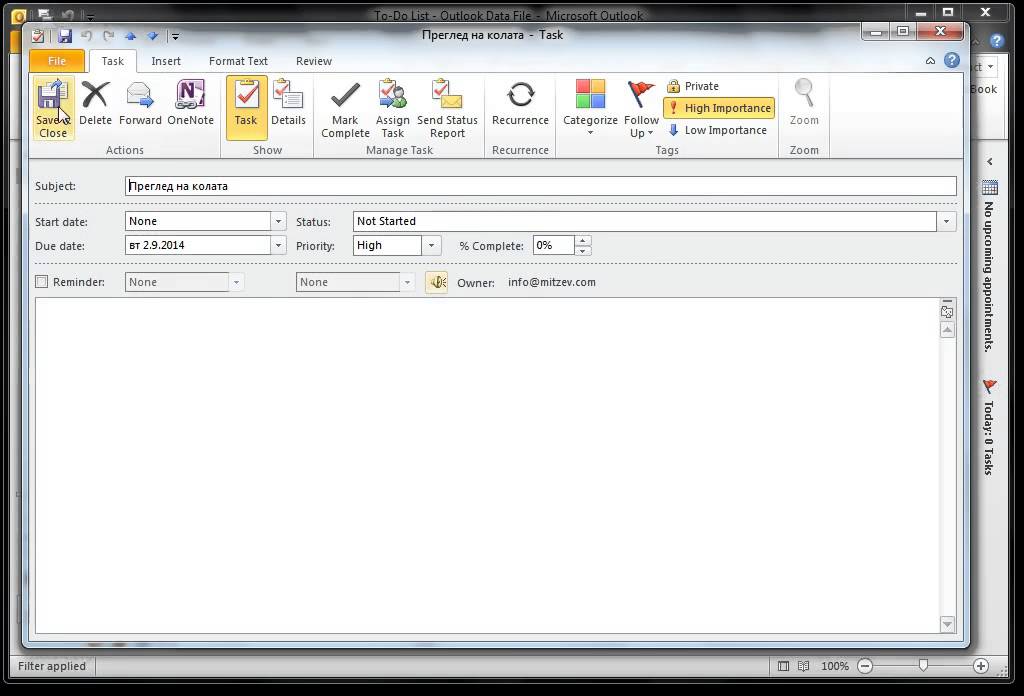
Task: Forward this task
Action: 140,103
